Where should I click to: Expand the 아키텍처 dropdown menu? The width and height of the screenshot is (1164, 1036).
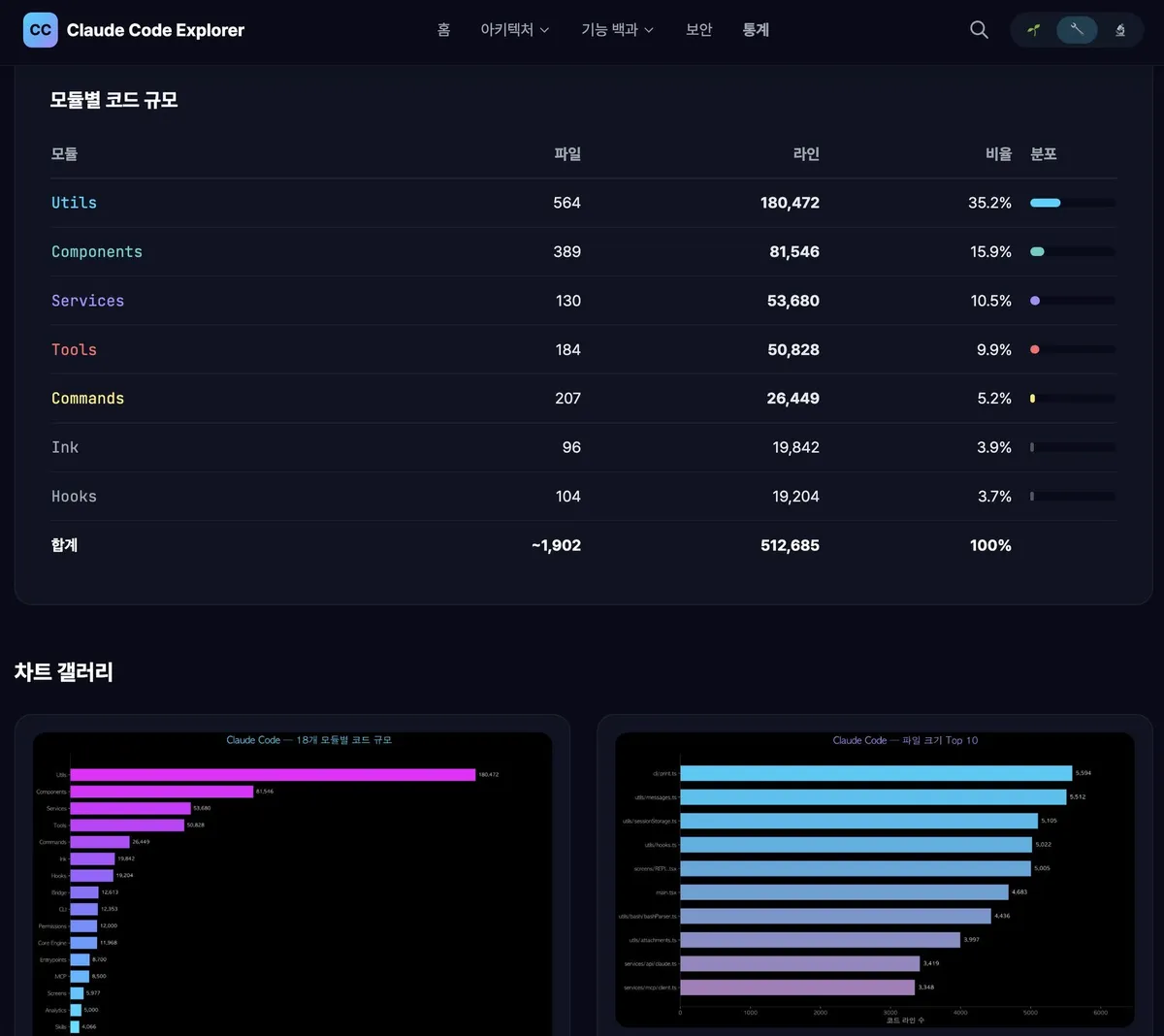pos(515,30)
